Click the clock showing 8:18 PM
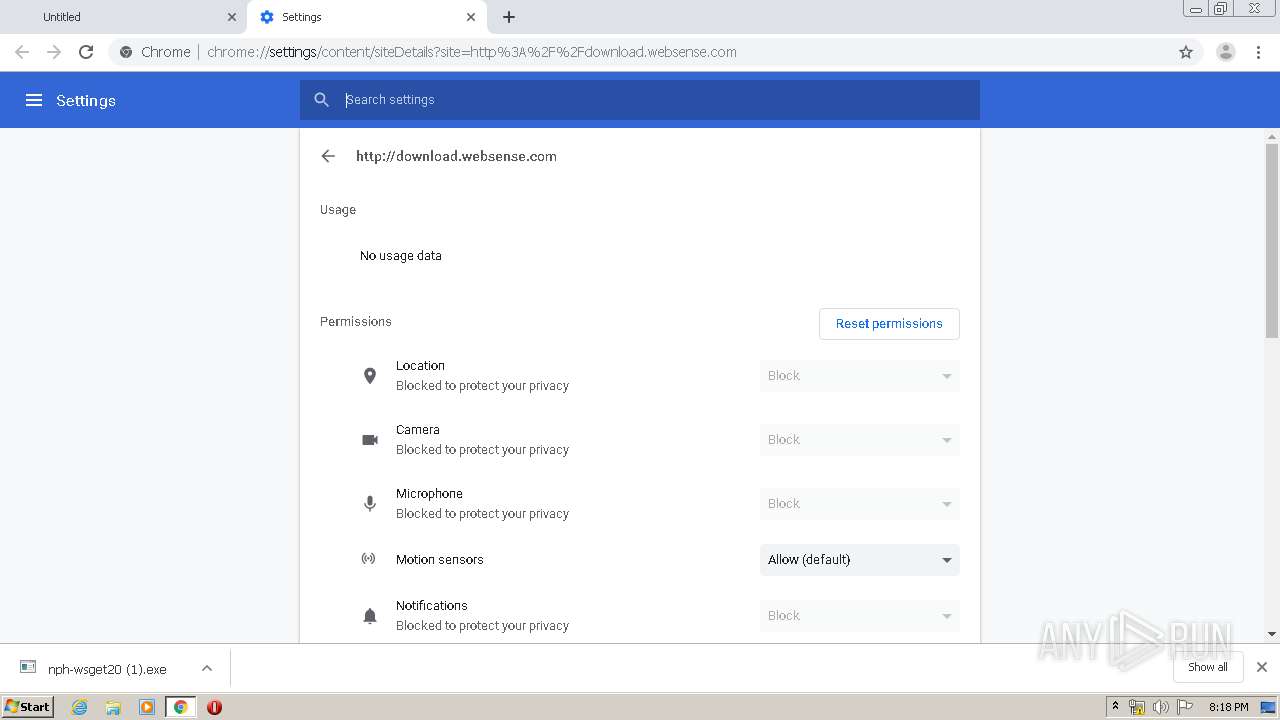 1228,707
